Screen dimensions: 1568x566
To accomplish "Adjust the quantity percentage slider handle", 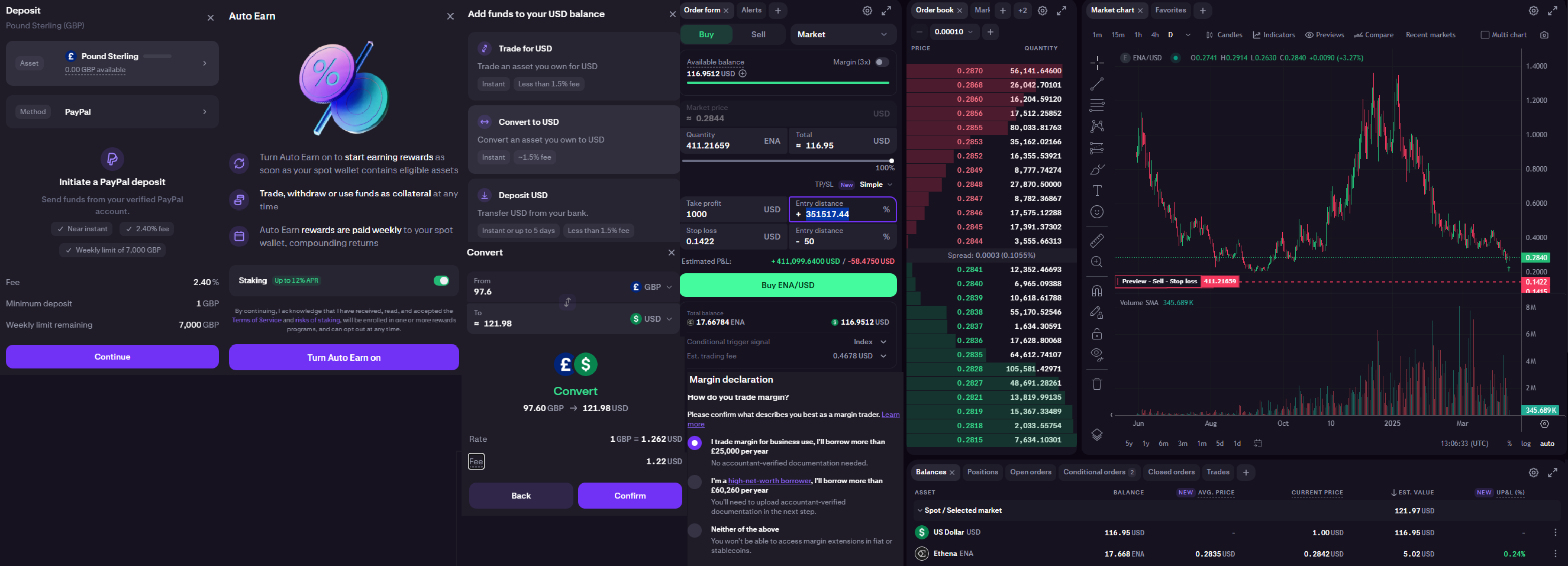I will click(892, 161).
